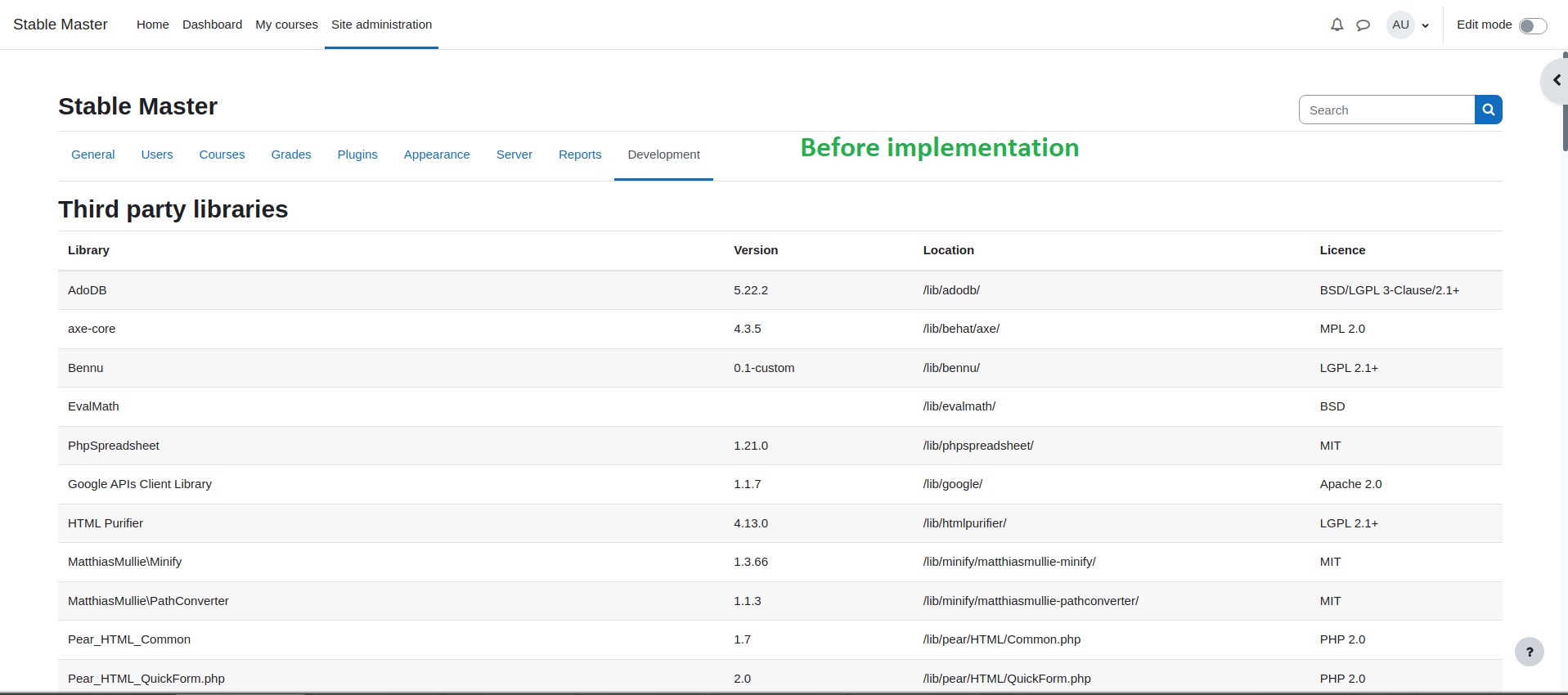Viewport: 1568px width, 695px height.
Task: Click the /lib/google/ location
Action: coord(953,484)
